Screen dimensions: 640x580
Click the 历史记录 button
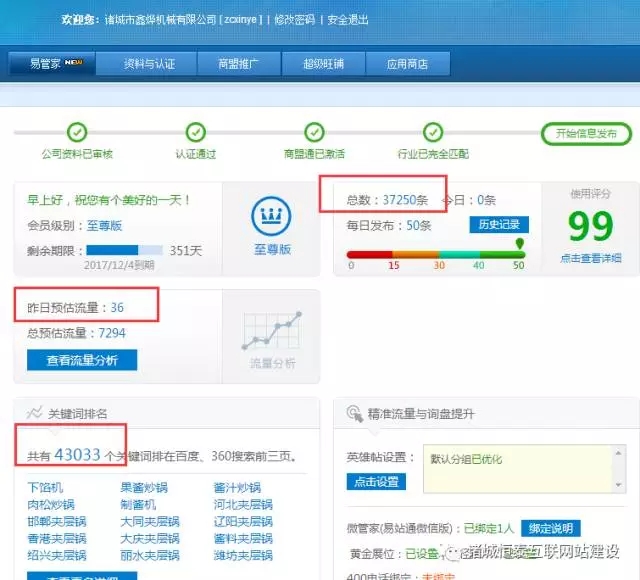(x=498, y=225)
